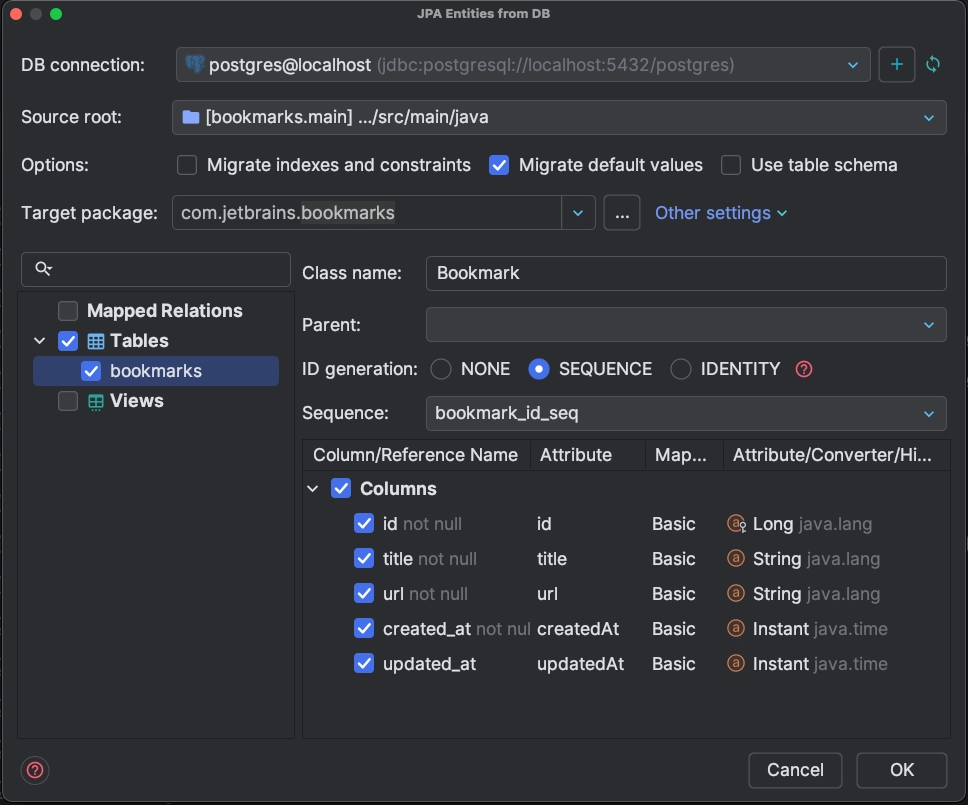Browse target package with ellipsis button

pyautogui.click(x=622, y=213)
